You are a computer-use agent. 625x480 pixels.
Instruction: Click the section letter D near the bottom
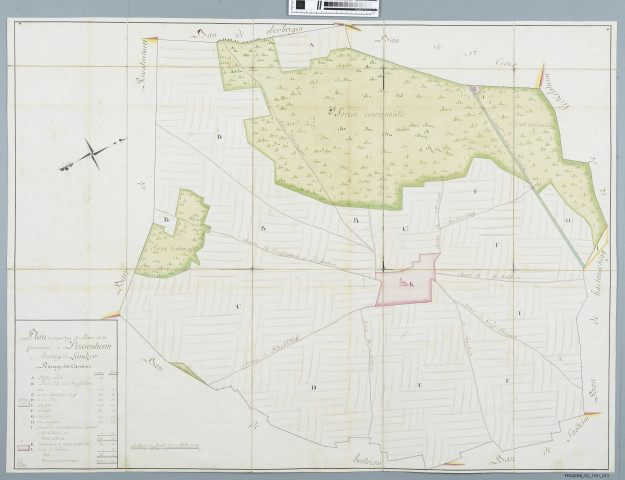pyautogui.click(x=313, y=385)
